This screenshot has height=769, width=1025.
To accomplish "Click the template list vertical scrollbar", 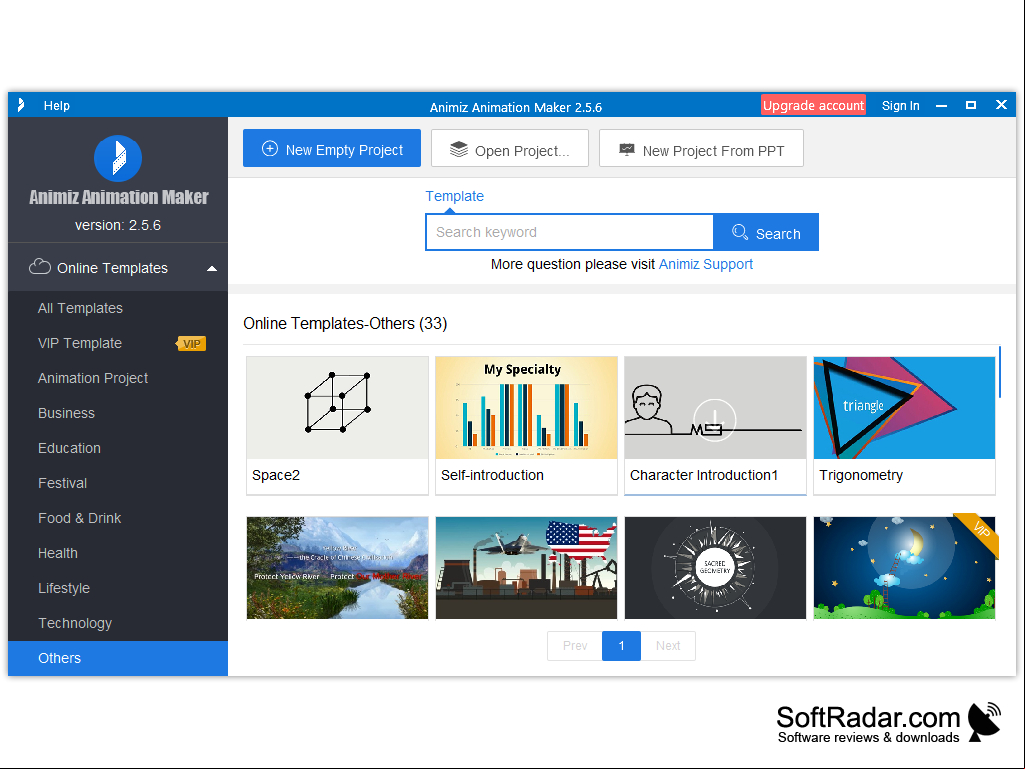I will (1000, 371).
